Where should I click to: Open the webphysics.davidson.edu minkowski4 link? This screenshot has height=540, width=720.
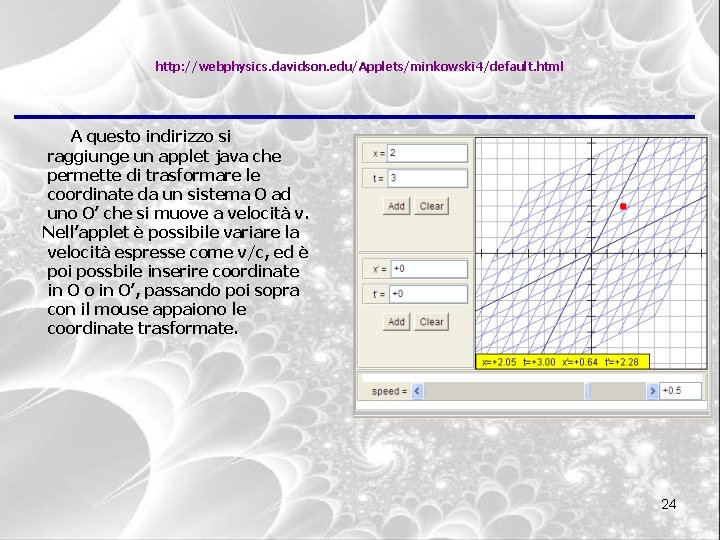coord(359,67)
